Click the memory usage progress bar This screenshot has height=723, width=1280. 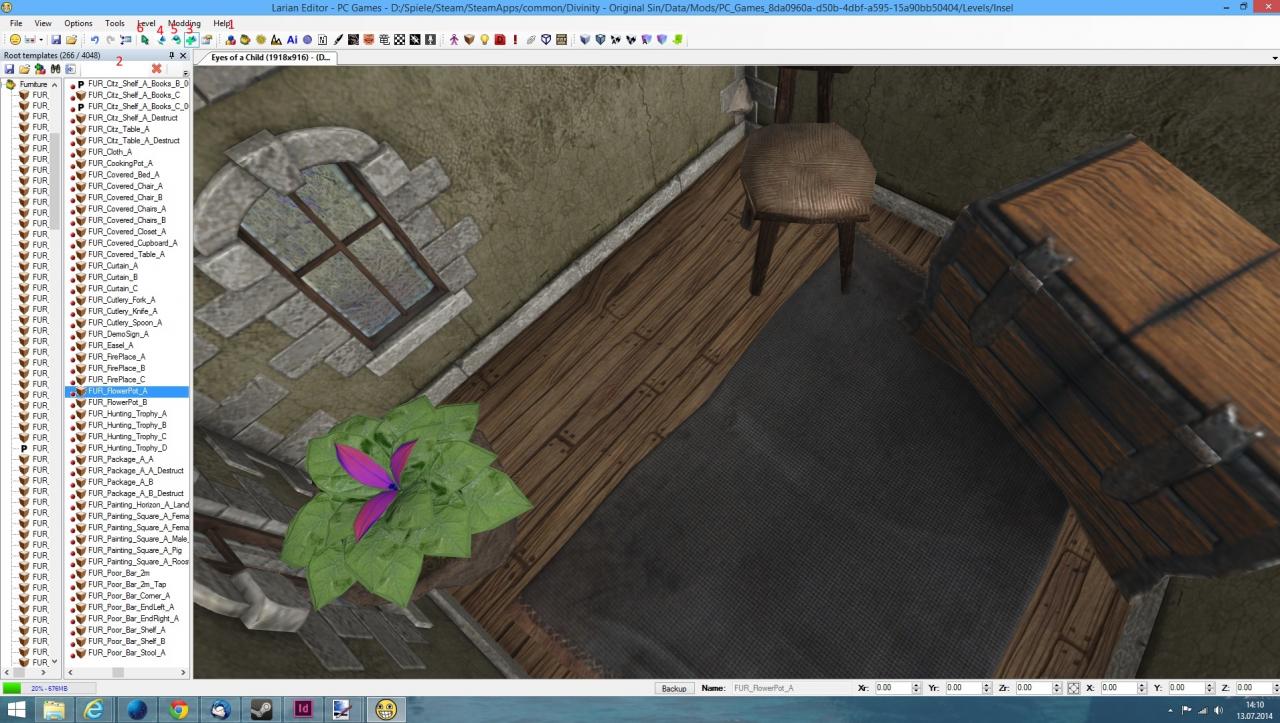pyautogui.click(x=50, y=688)
